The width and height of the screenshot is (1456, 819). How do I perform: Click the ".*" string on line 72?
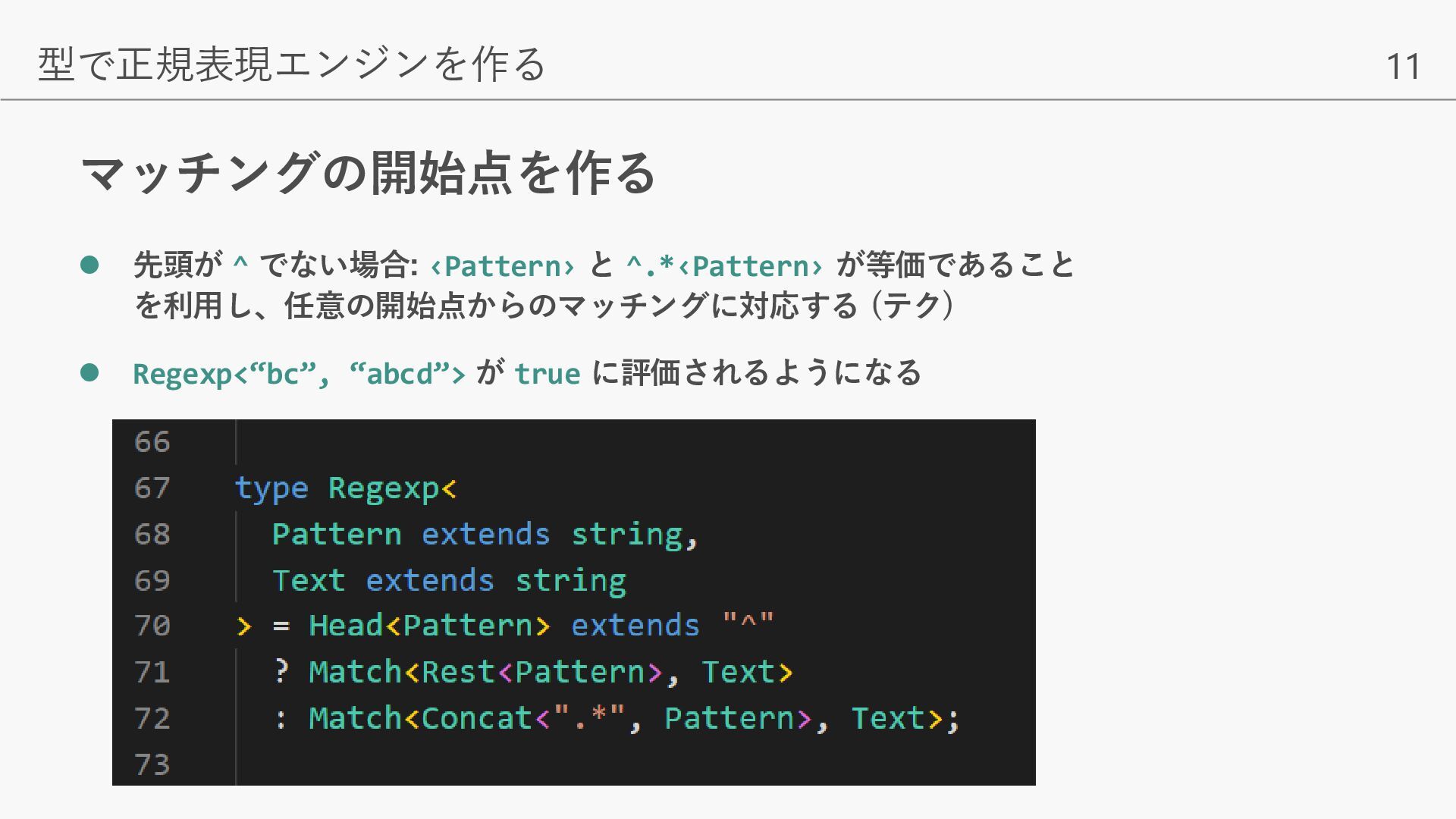point(589,718)
